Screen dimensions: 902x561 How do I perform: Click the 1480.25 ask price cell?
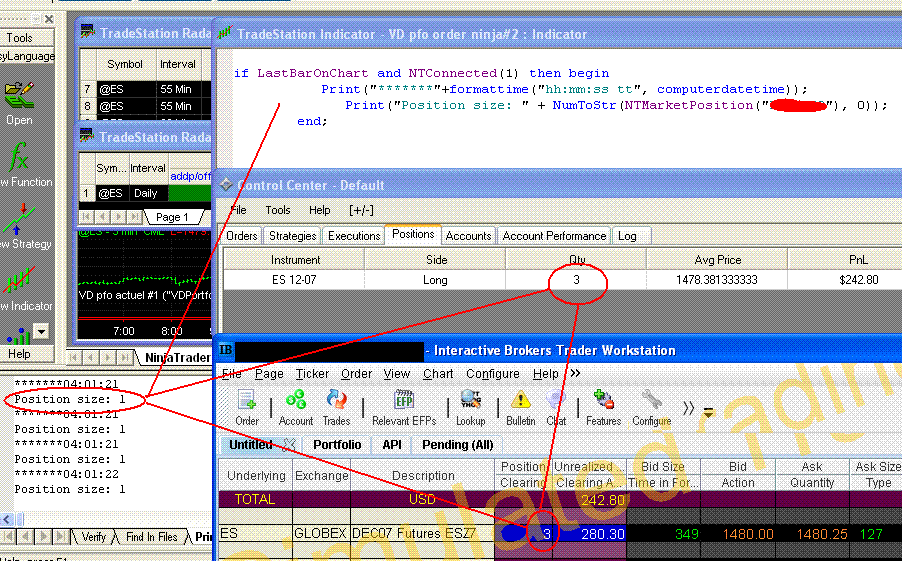(x=821, y=534)
